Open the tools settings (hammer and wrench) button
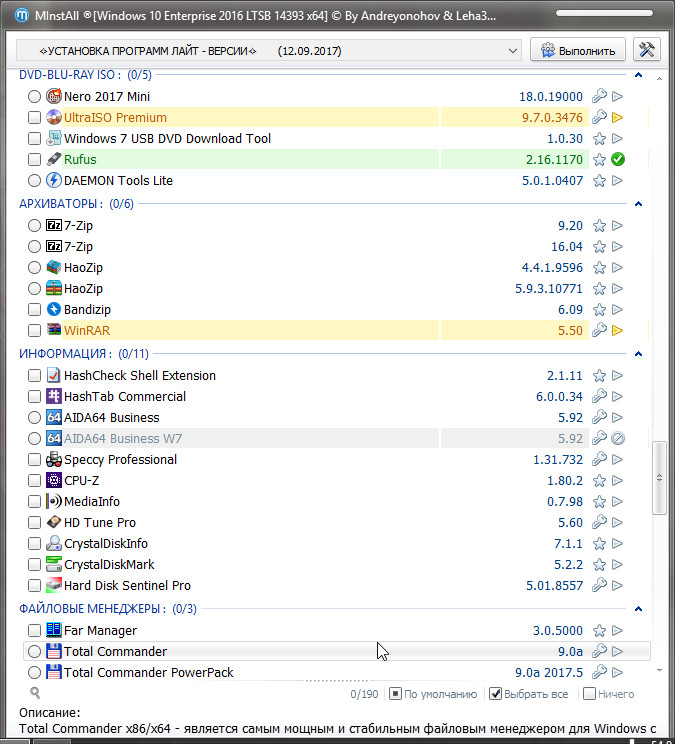 (x=647, y=50)
